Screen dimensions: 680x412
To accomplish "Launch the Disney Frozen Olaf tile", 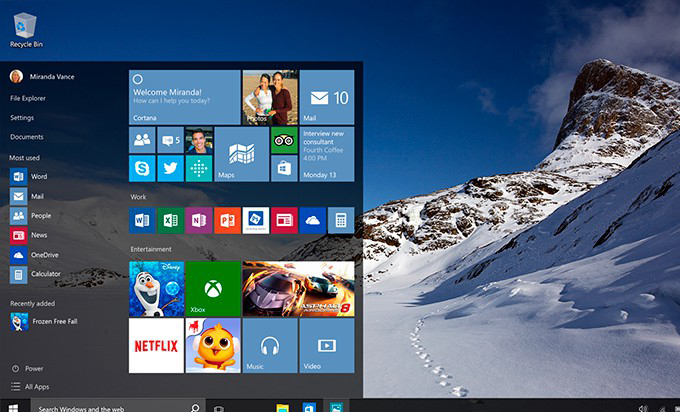I will click(156, 289).
